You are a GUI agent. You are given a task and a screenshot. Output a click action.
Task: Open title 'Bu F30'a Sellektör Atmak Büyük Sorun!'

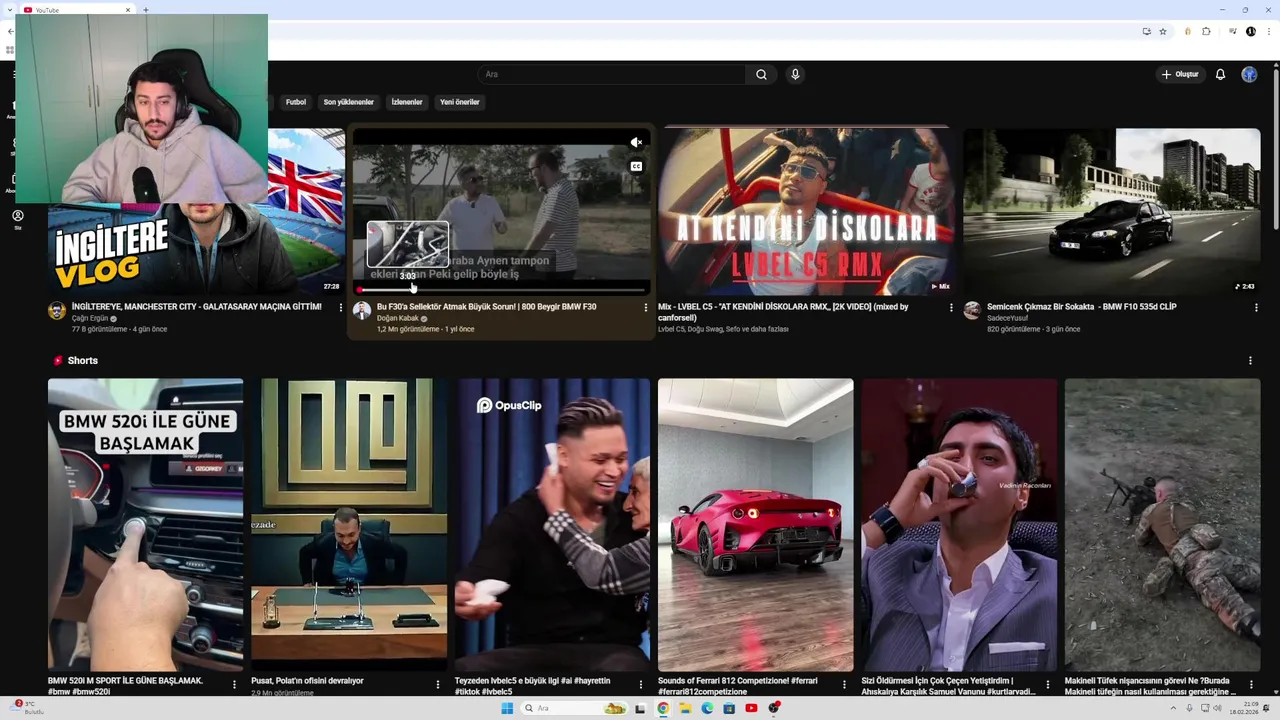[x=486, y=307]
